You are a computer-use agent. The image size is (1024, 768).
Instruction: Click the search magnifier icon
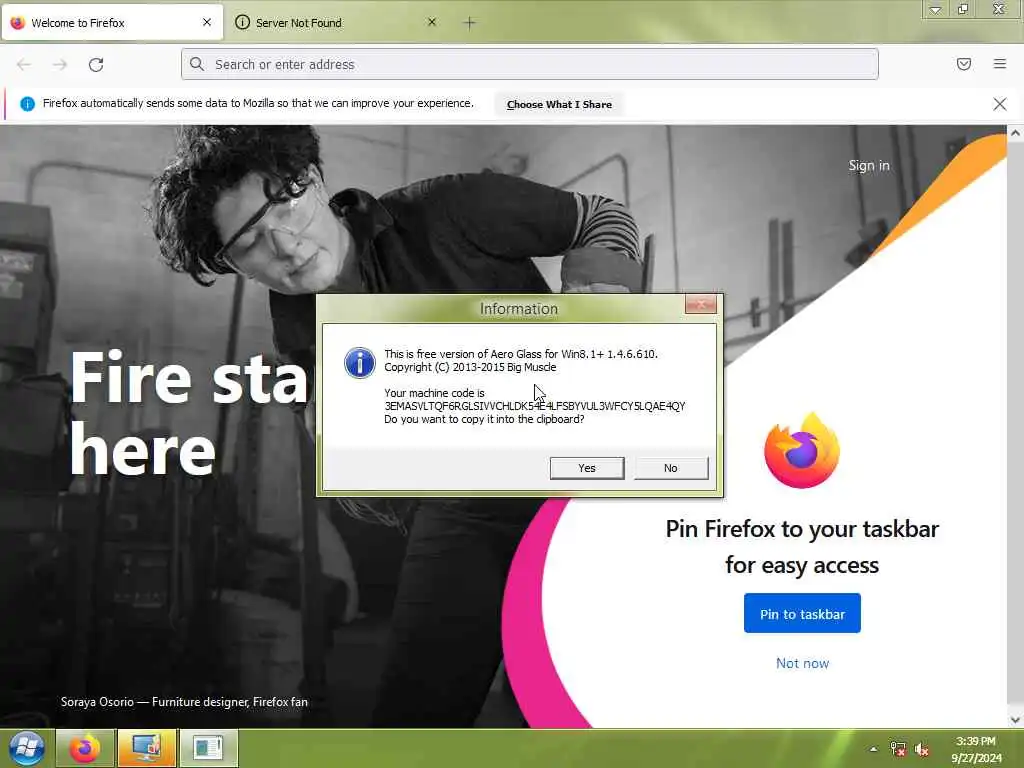click(197, 64)
